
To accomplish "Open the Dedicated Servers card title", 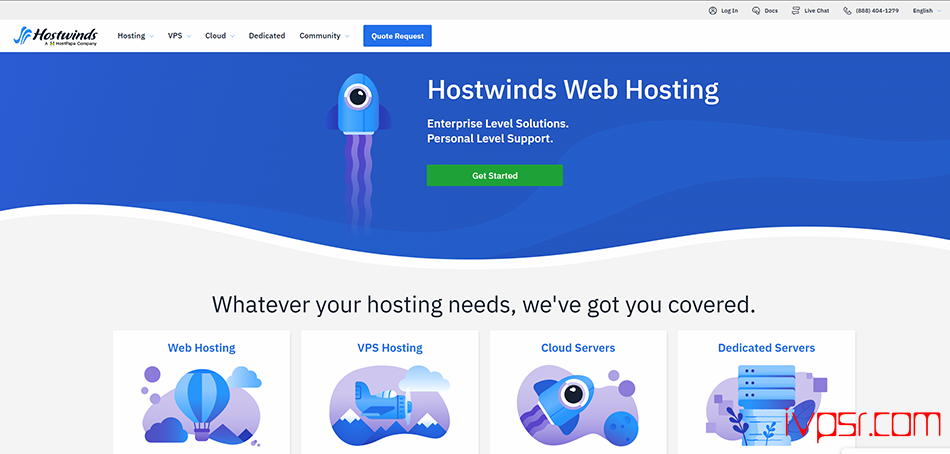I will [766, 348].
